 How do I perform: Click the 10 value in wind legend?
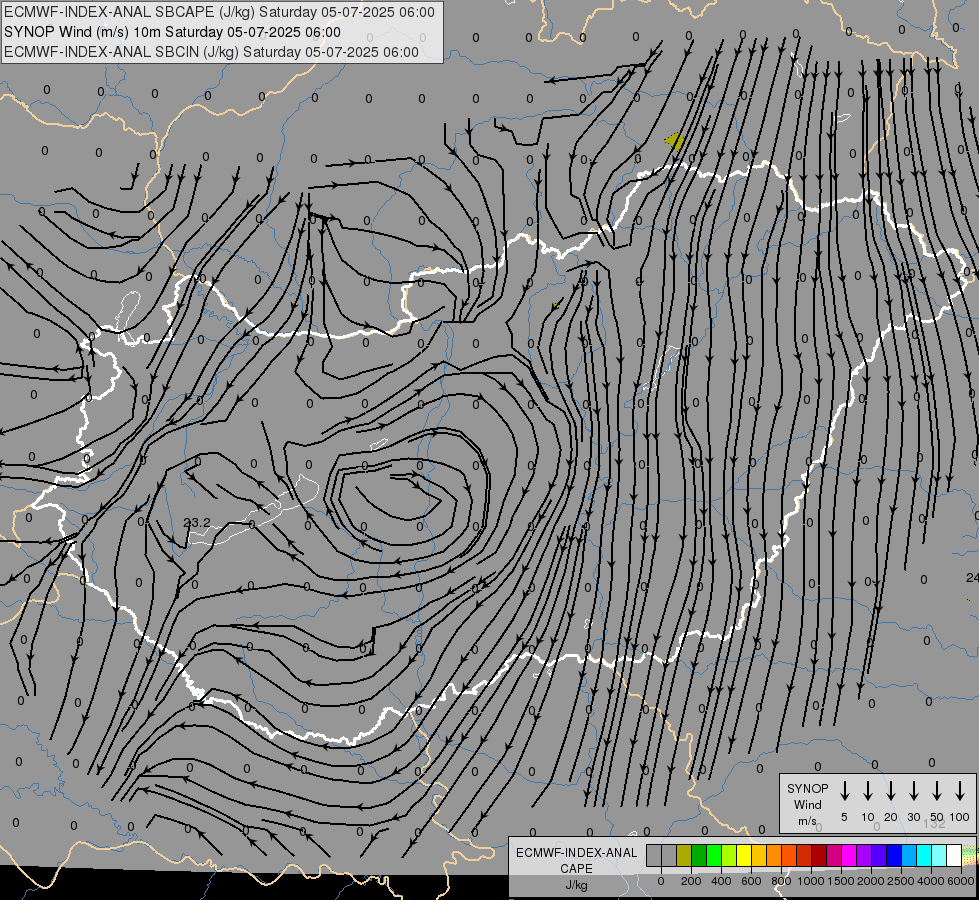(867, 817)
